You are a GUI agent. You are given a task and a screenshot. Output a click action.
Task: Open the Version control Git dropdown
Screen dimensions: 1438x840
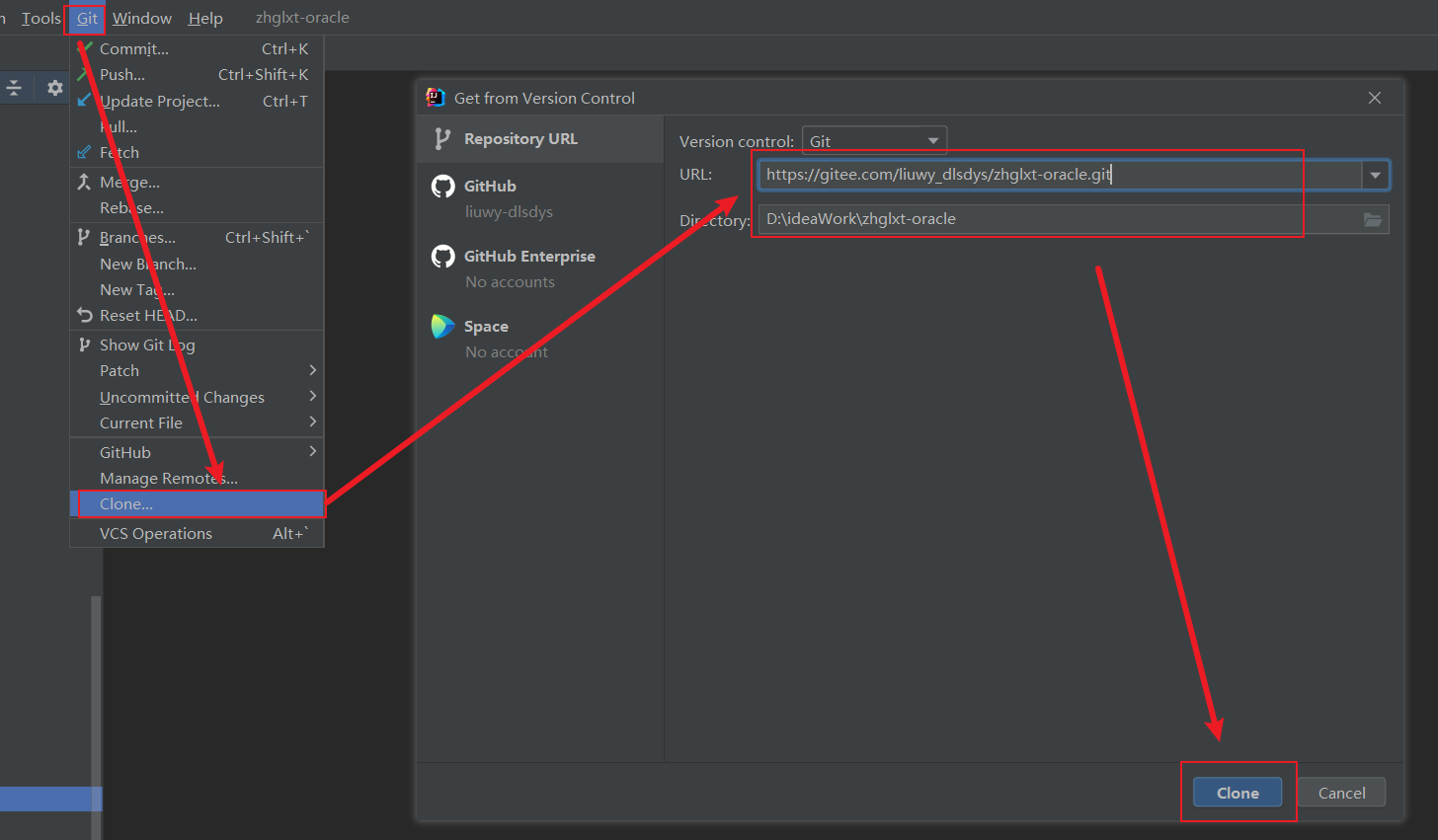pyautogui.click(x=874, y=141)
